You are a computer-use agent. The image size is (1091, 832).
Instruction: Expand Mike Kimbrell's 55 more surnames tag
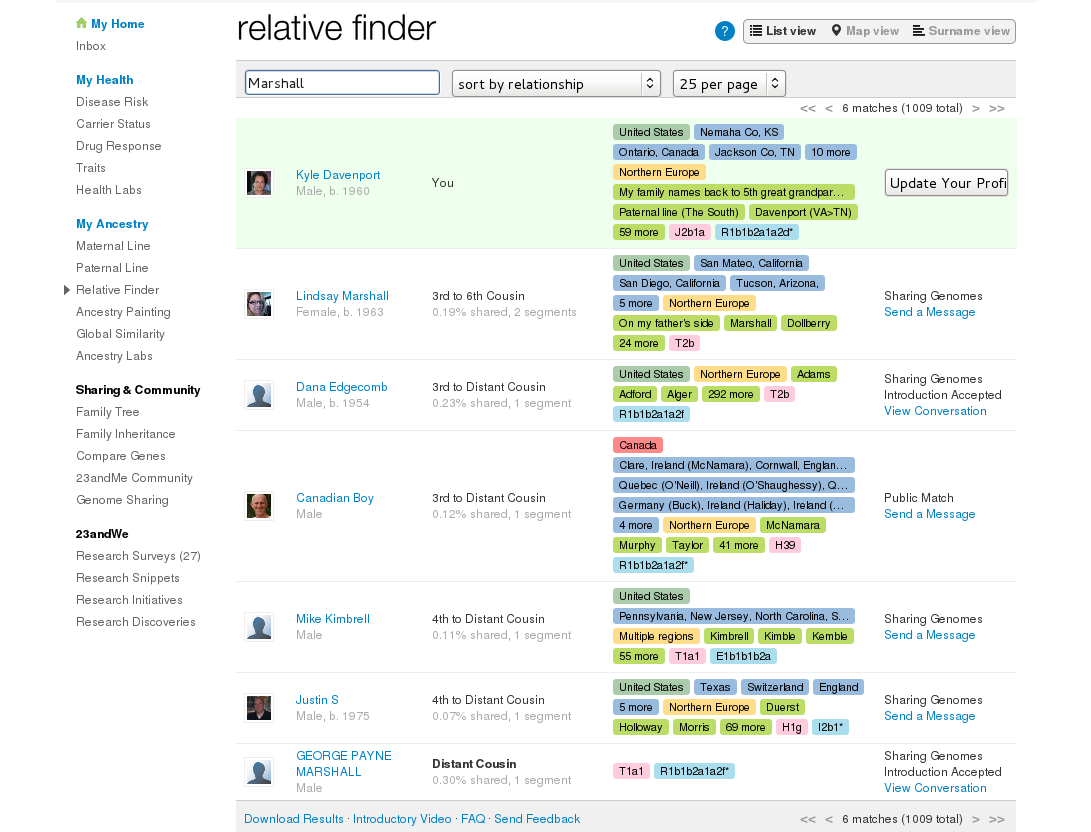pyautogui.click(x=639, y=656)
